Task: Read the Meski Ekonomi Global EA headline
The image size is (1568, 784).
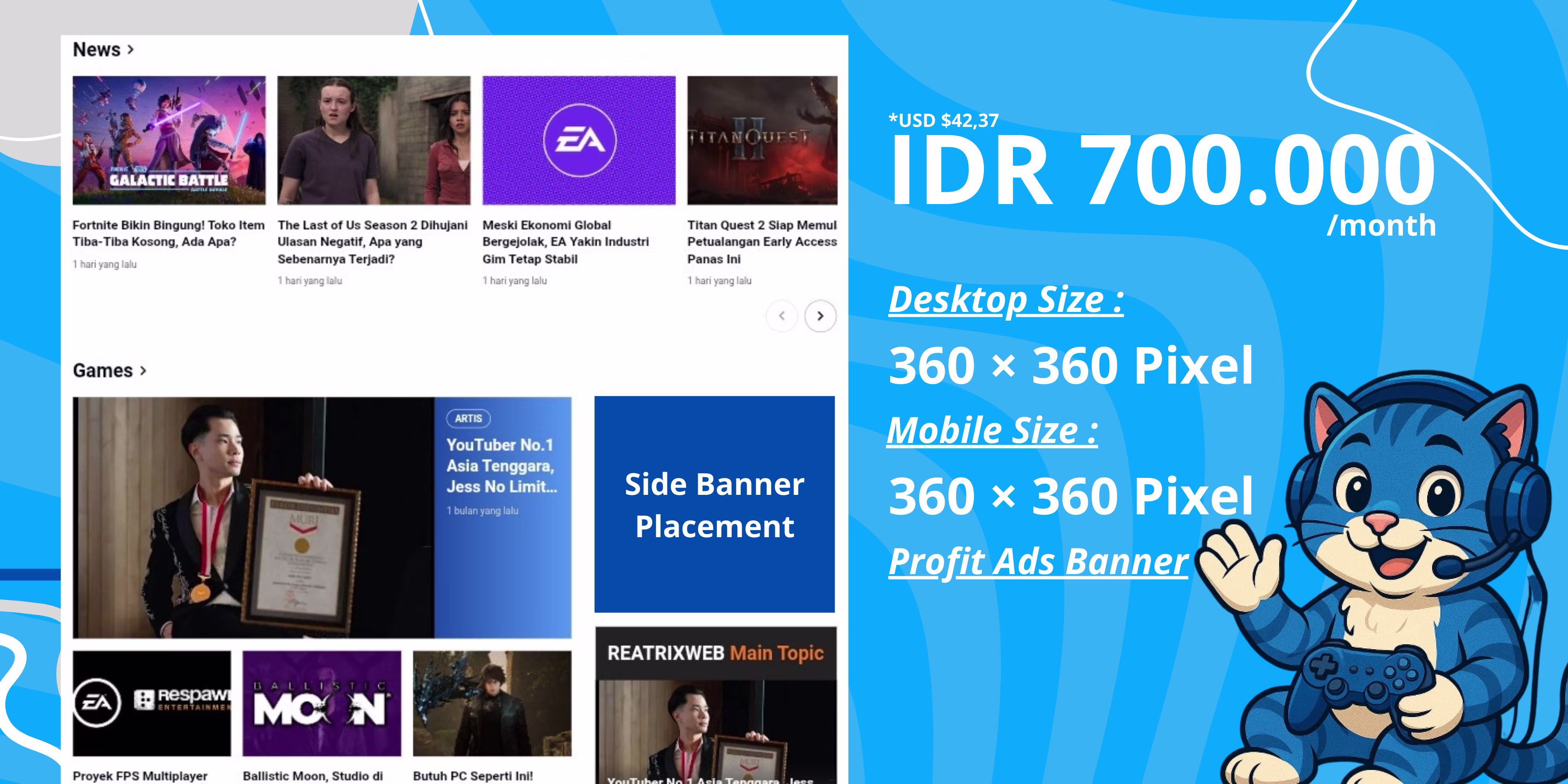Action: (565, 242)
